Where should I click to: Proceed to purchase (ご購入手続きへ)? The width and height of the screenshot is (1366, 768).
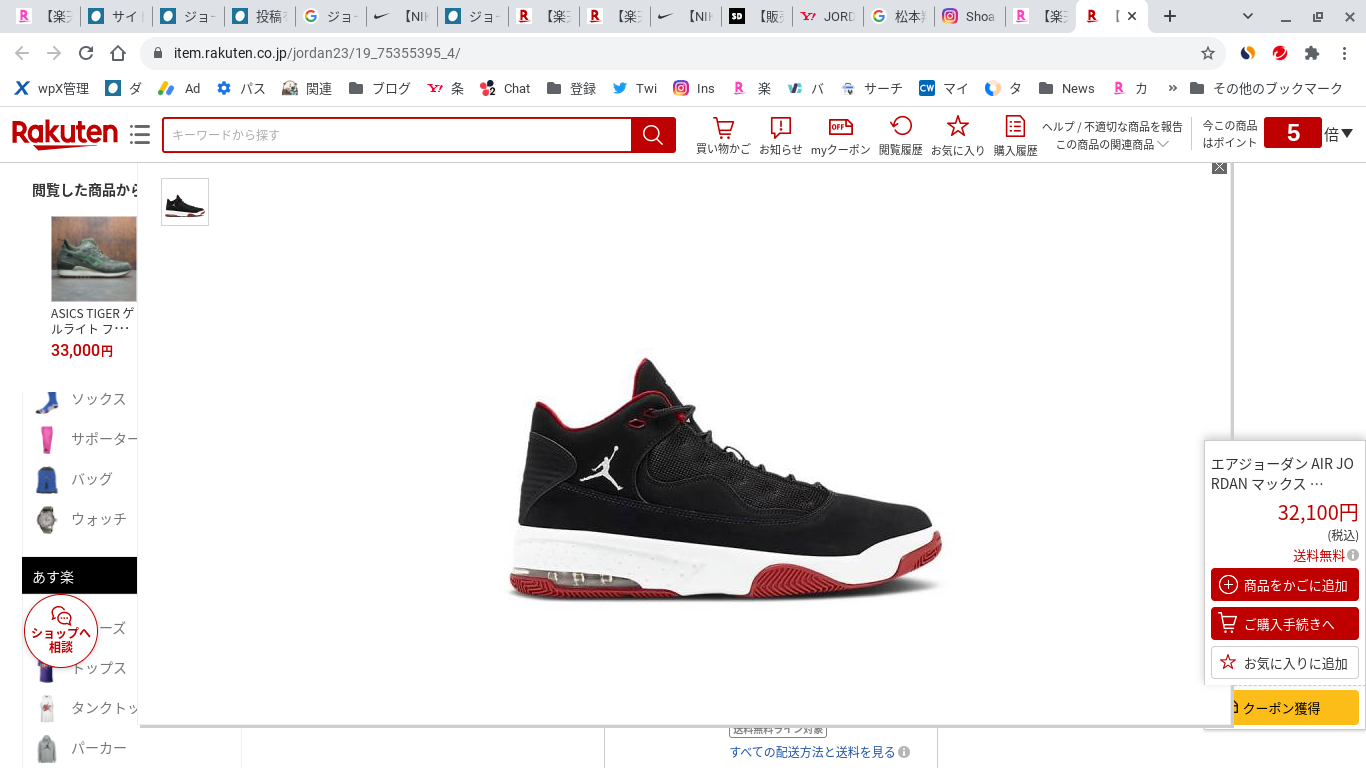pyautogui.click(x=1285, y=624)
